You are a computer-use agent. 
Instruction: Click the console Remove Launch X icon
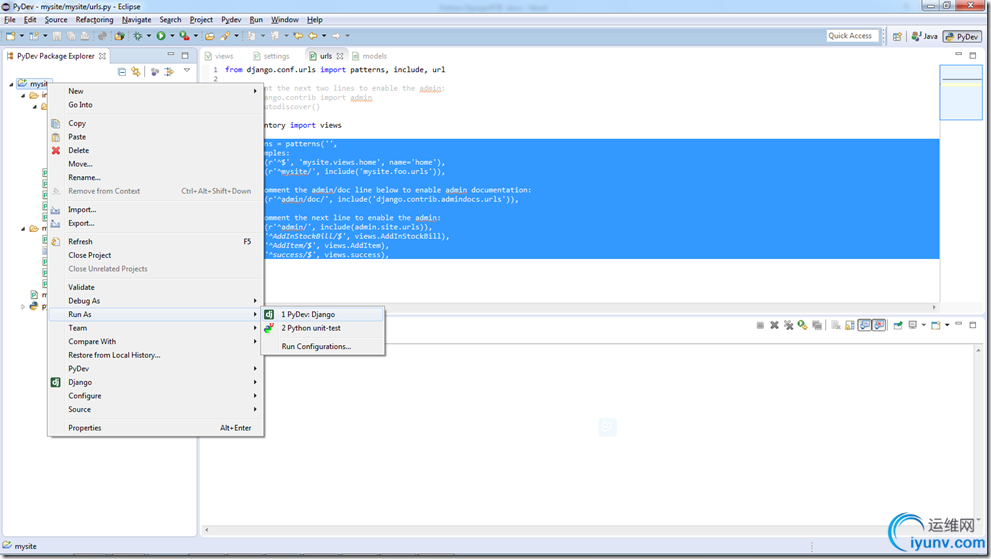pyautogui.click(x=774, y=325)
